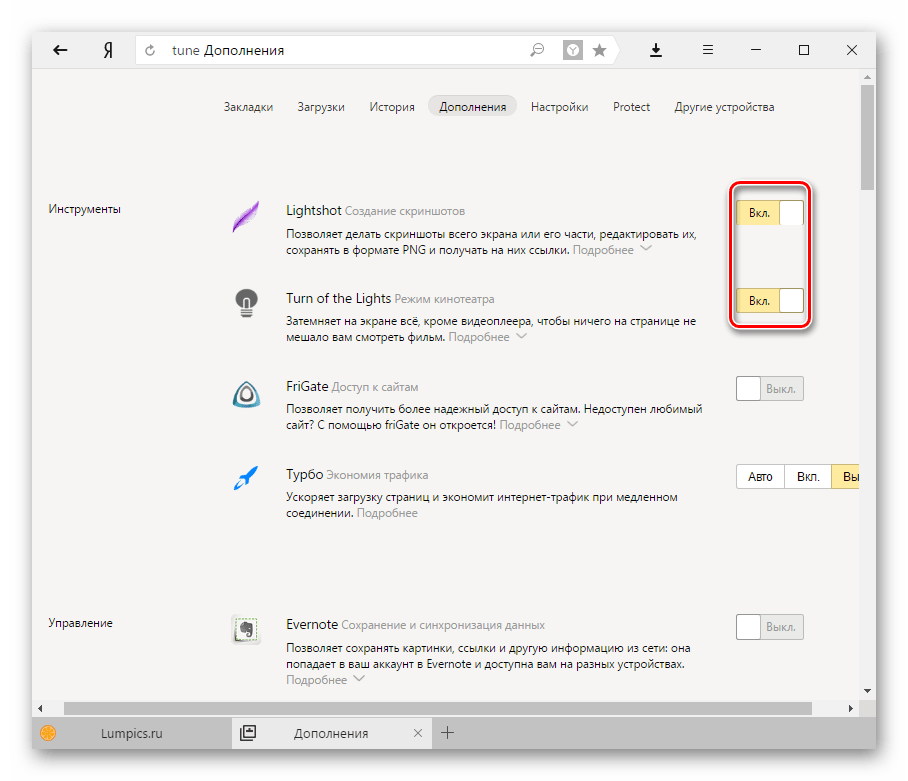Open the browser hamburger menu

pyautogui.click(x=707, y=50)
